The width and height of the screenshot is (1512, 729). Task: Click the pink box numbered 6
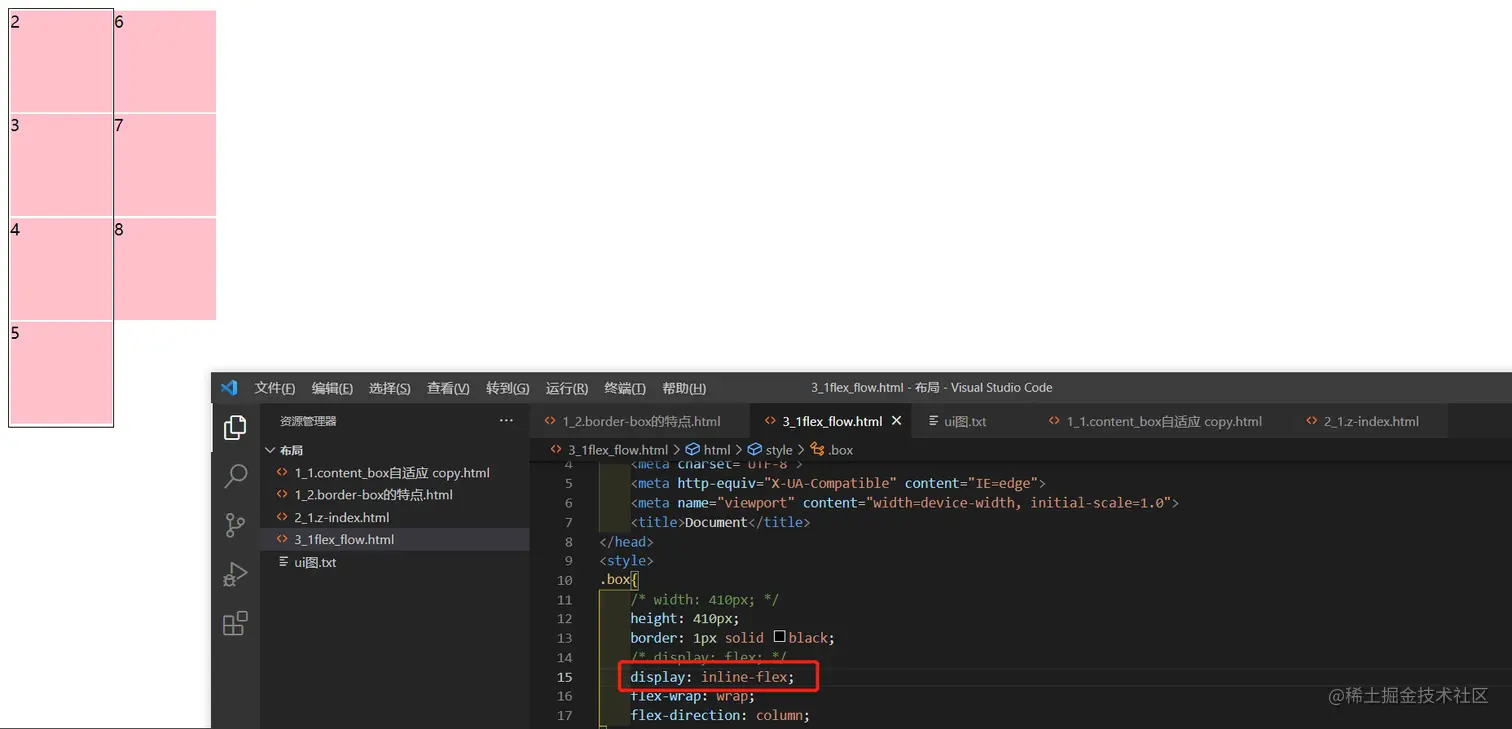[x=165, y=61]
